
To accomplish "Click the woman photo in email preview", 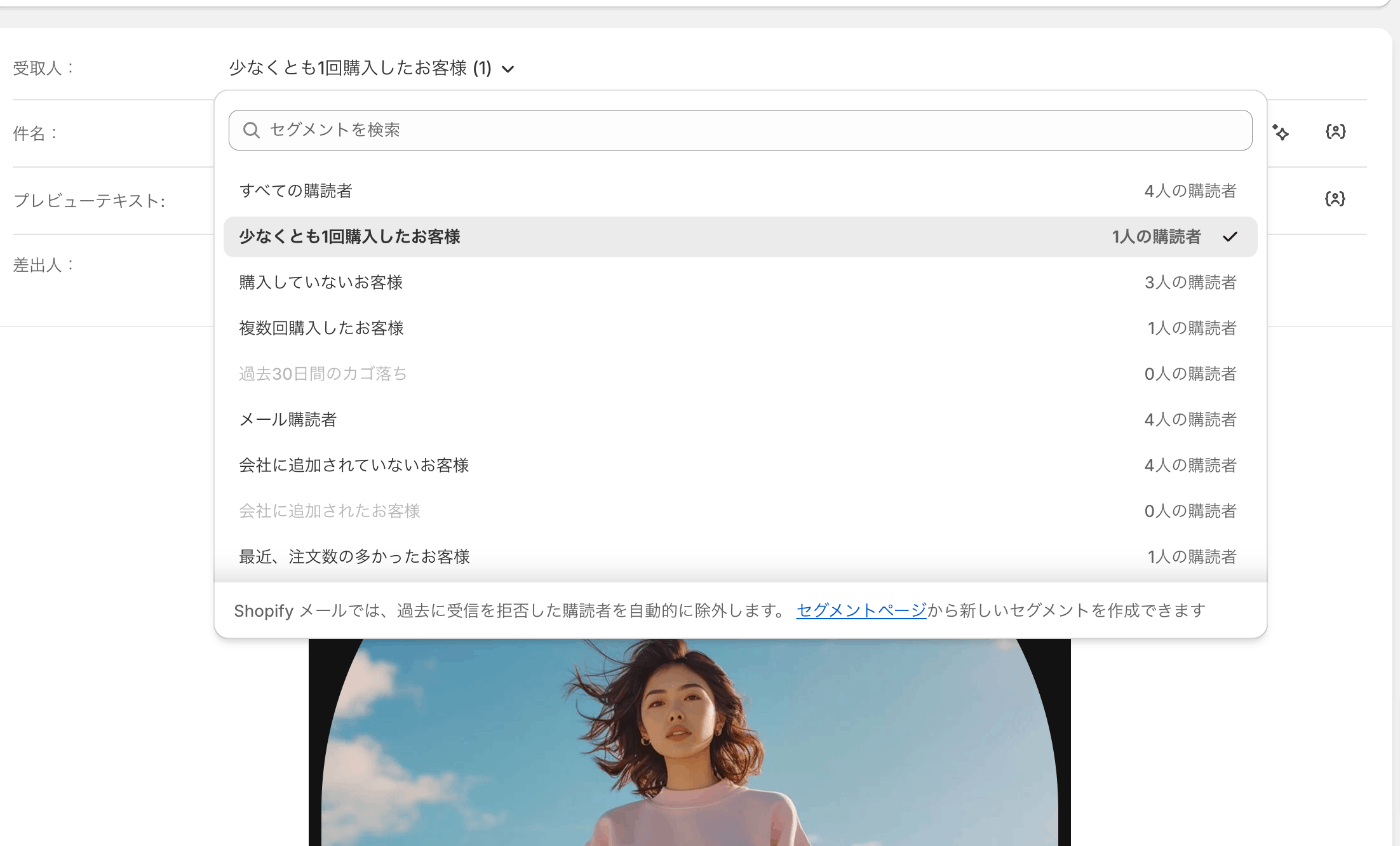I will click(x=690, y=742).
